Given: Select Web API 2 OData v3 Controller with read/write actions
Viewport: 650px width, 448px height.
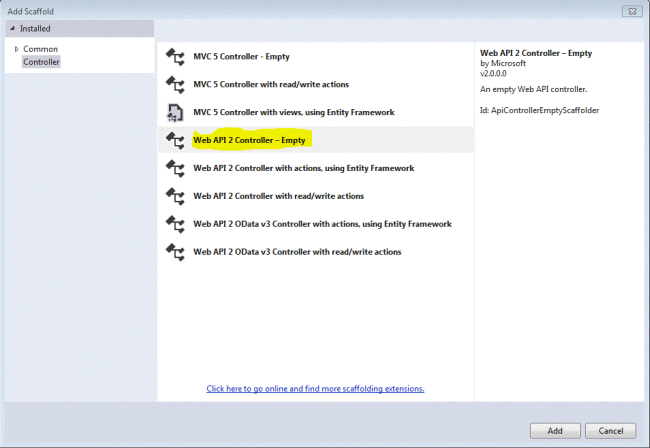Looking at the screenshot, I should click(315, 252).
